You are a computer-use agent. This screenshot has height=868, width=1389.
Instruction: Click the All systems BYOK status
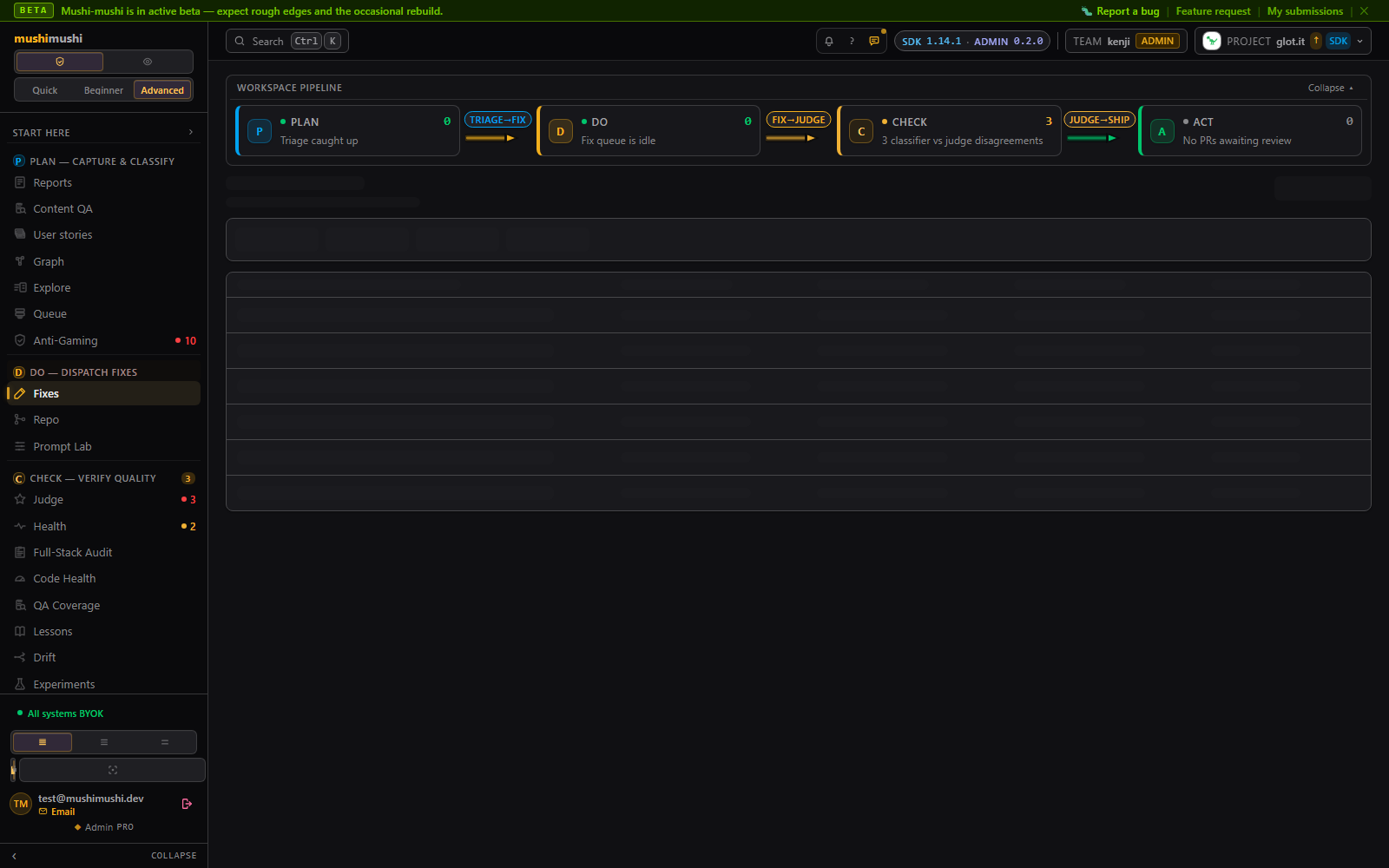pyautogui.click(x=61, y=713)
